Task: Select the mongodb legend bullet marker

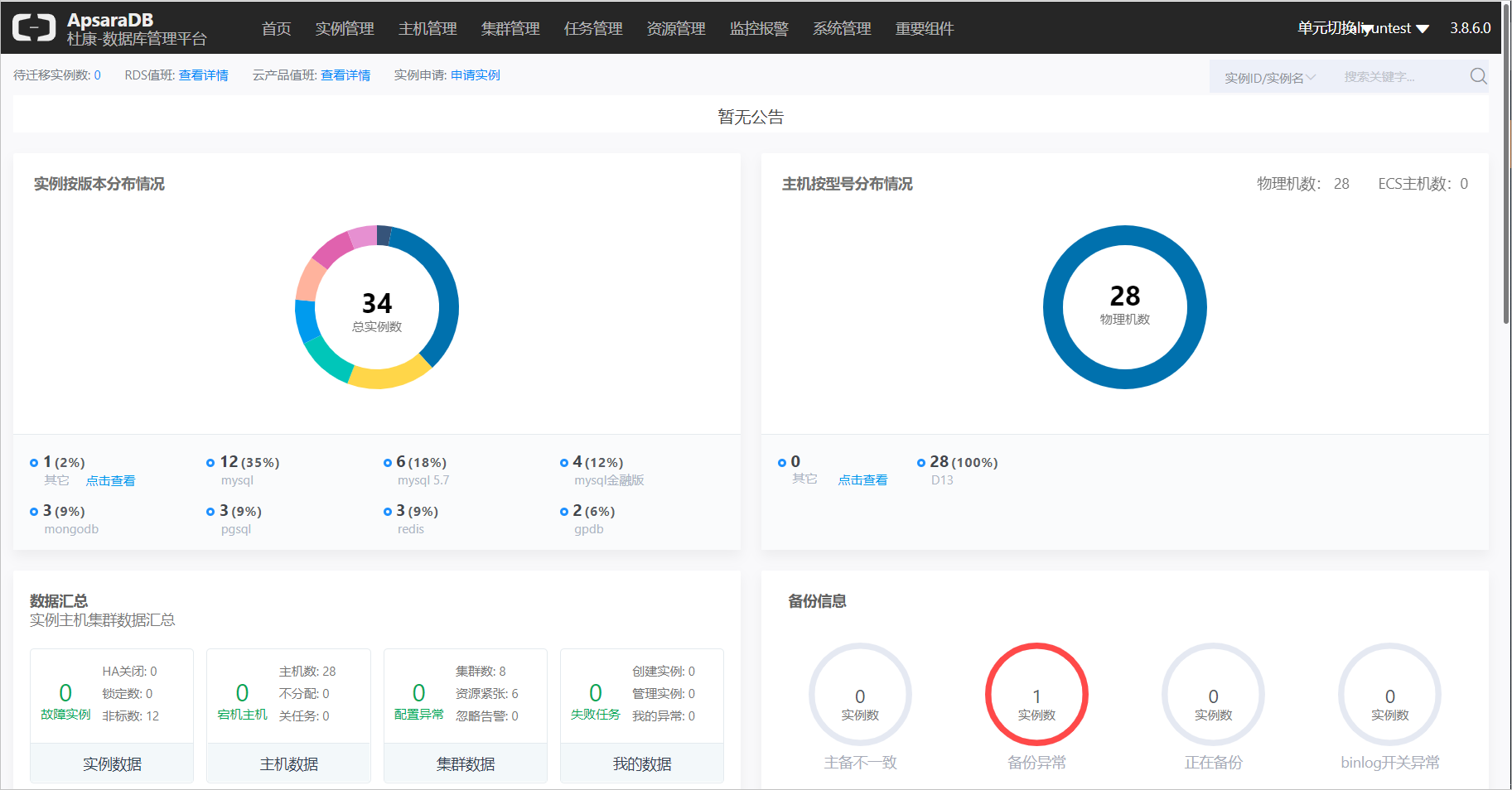Action: pyautogui.click(x=34, y=512)
